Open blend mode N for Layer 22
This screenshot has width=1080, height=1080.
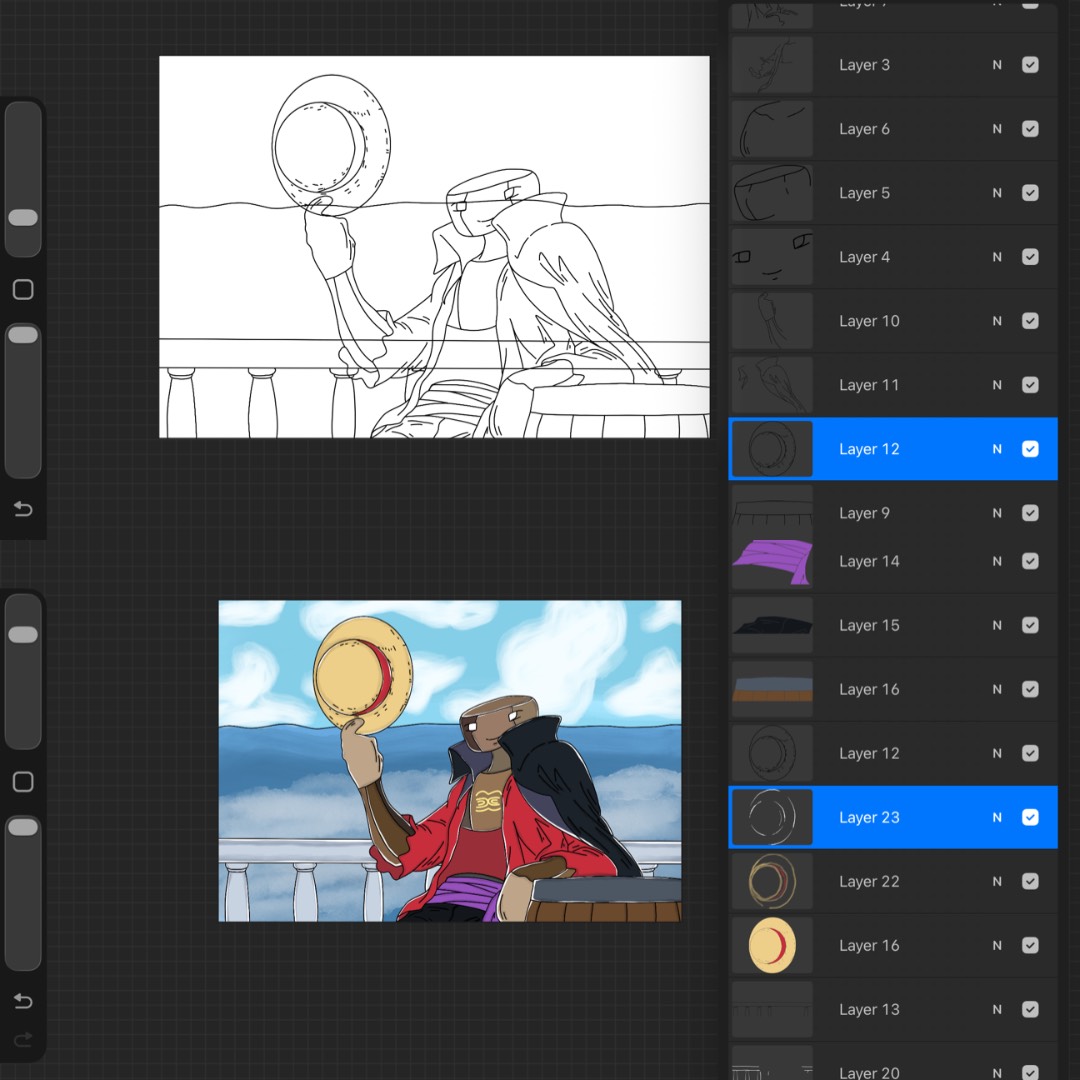pos(997,882)
